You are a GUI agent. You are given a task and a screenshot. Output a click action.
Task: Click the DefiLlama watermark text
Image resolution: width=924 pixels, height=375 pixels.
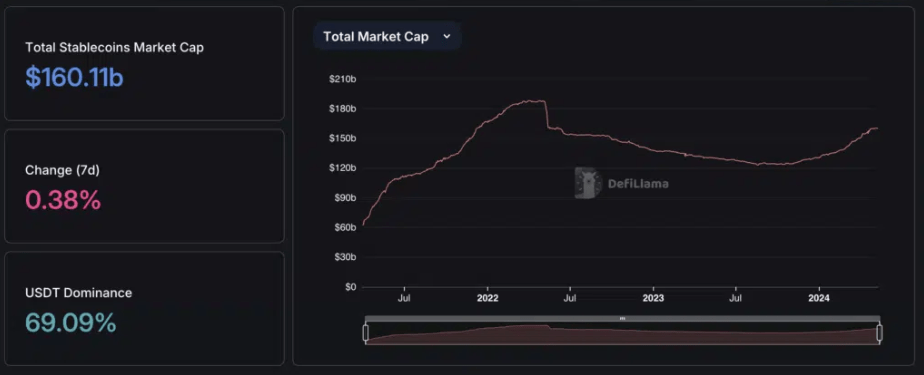pos(638,184)
